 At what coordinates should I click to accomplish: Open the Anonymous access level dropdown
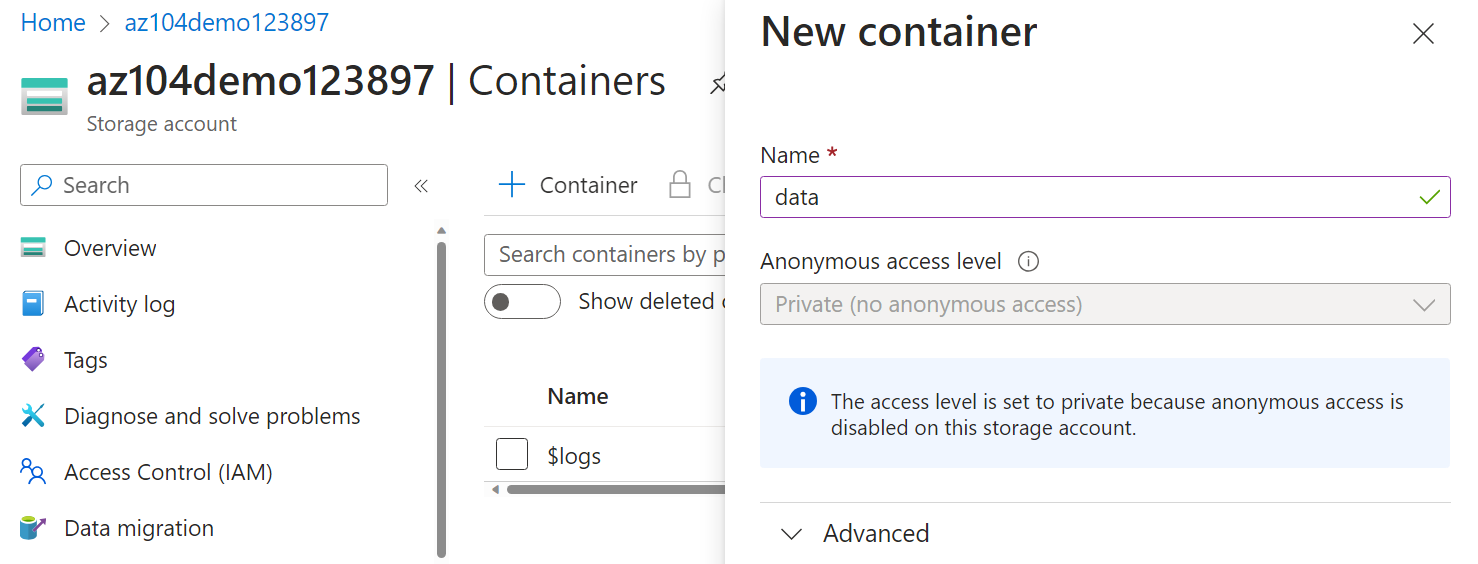tap(1104, 304)
